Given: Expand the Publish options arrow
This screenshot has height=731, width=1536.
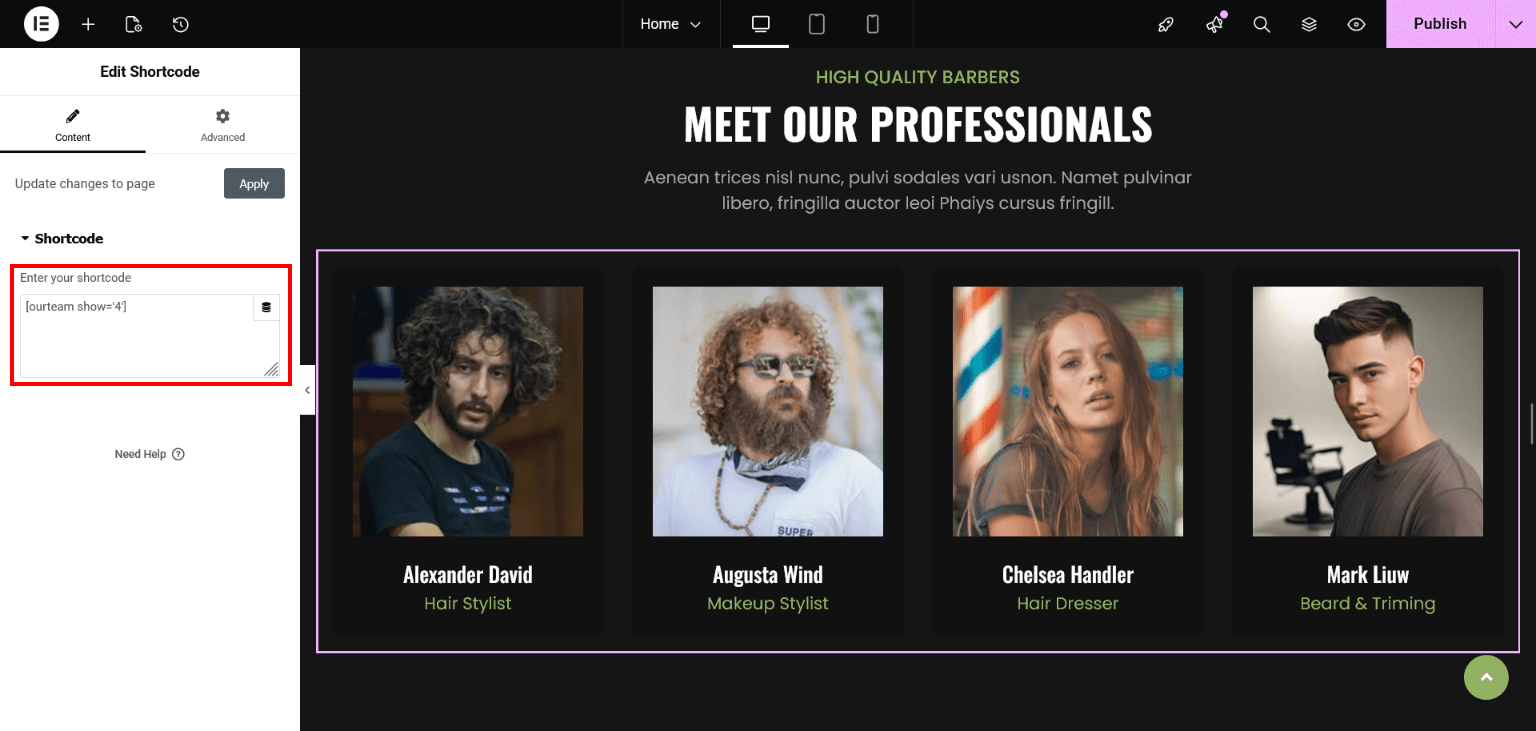Looking at the screenshot, I should [1515, 24].
